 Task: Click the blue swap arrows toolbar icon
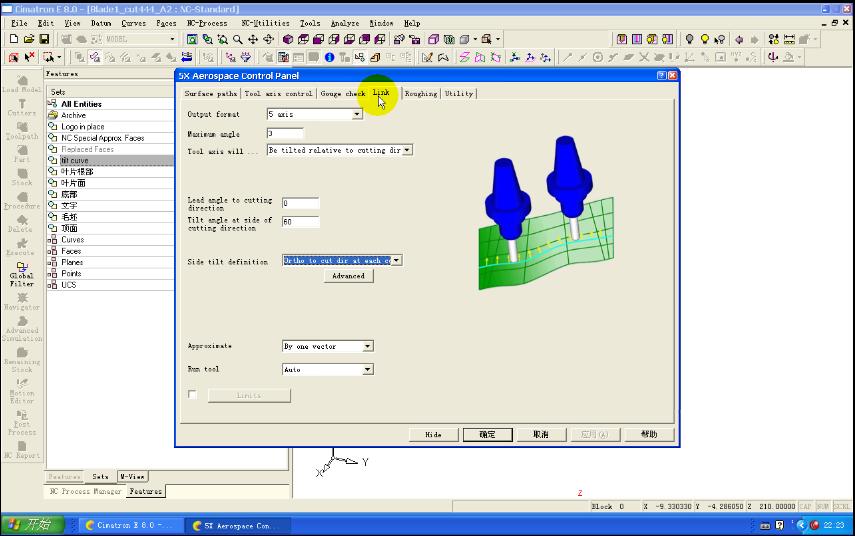coord(186,57)
